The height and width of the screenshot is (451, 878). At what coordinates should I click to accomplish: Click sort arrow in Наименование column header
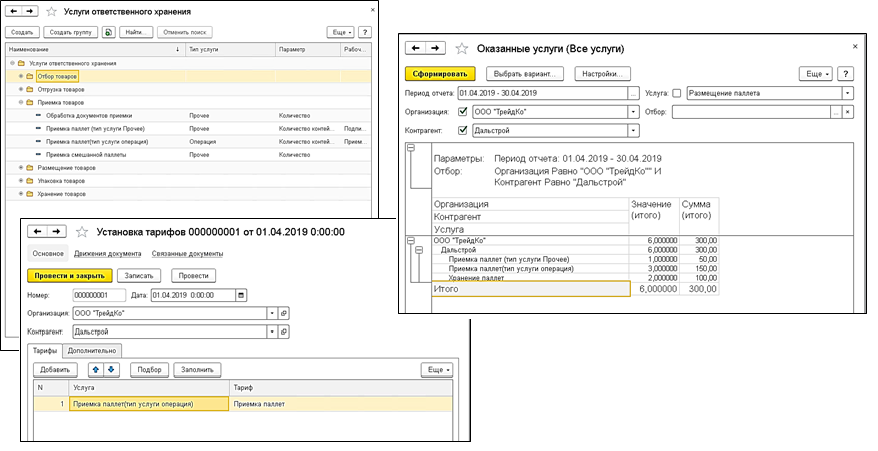178,50
